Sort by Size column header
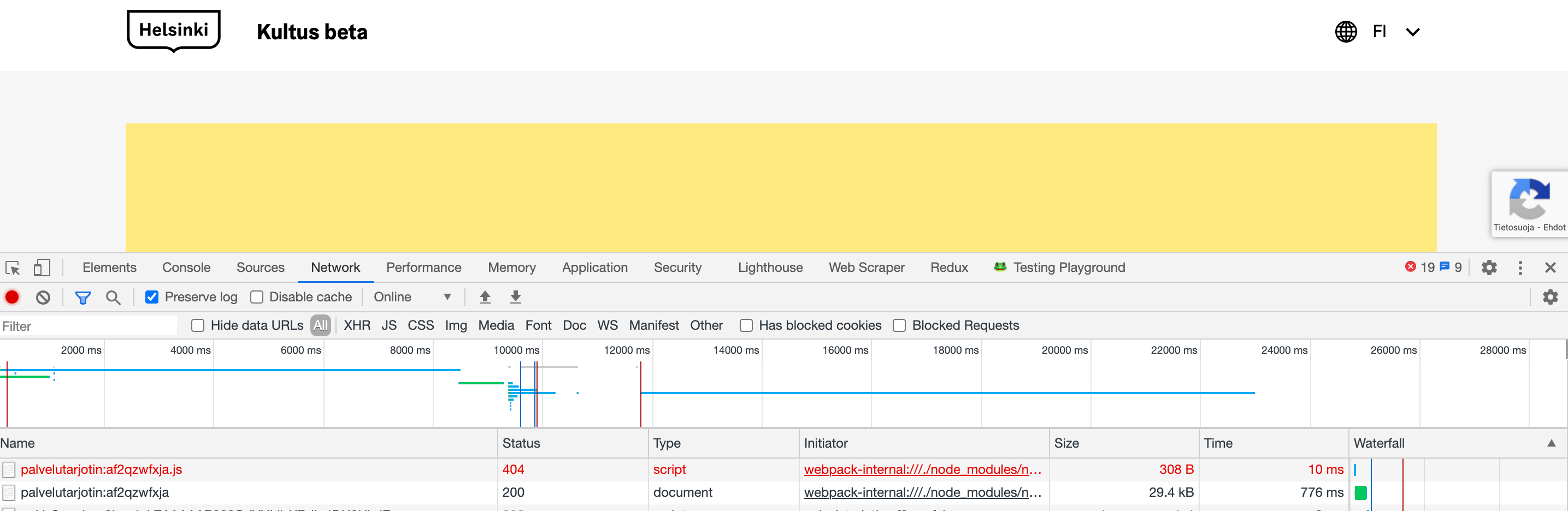 (1124, 443)
